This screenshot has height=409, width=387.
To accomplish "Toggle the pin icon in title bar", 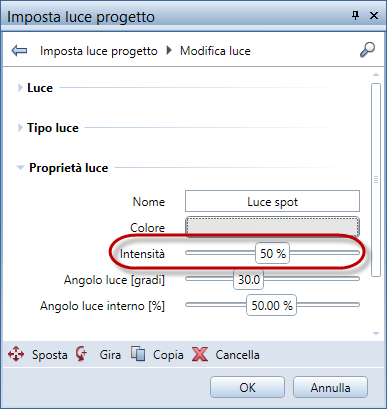I will [356, 15].
